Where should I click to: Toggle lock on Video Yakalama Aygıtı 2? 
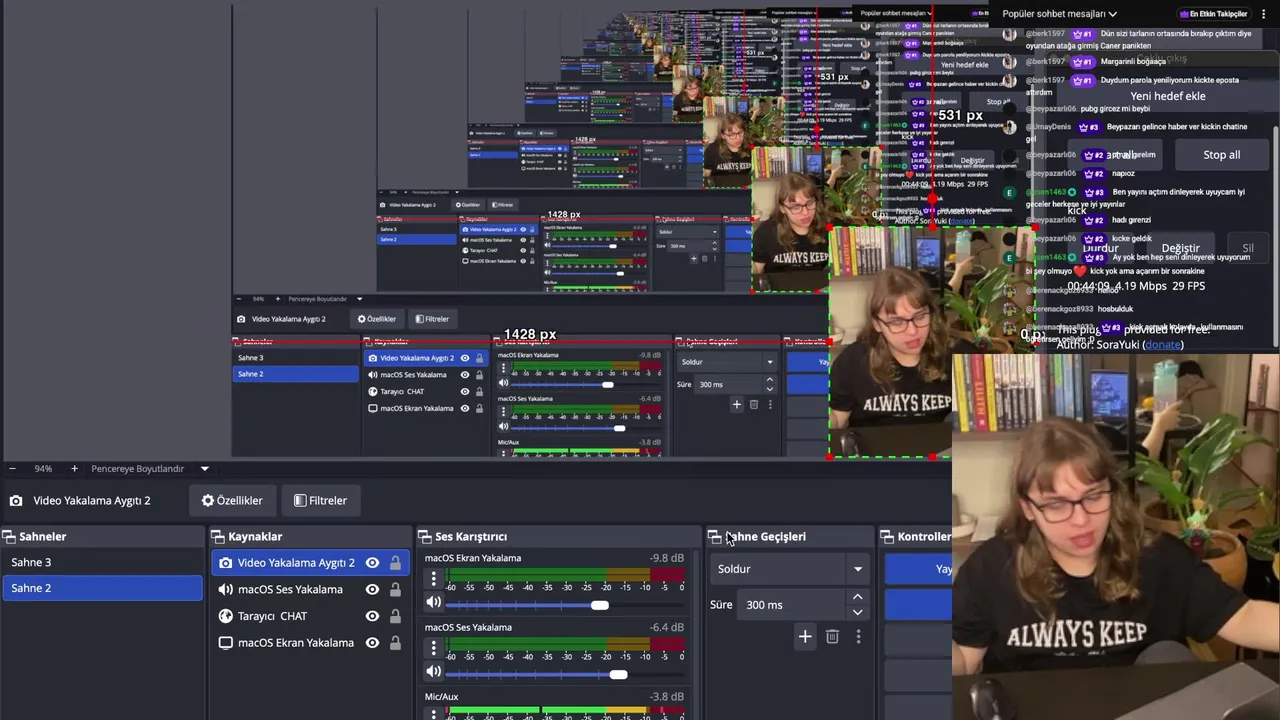tap(395, 563)
